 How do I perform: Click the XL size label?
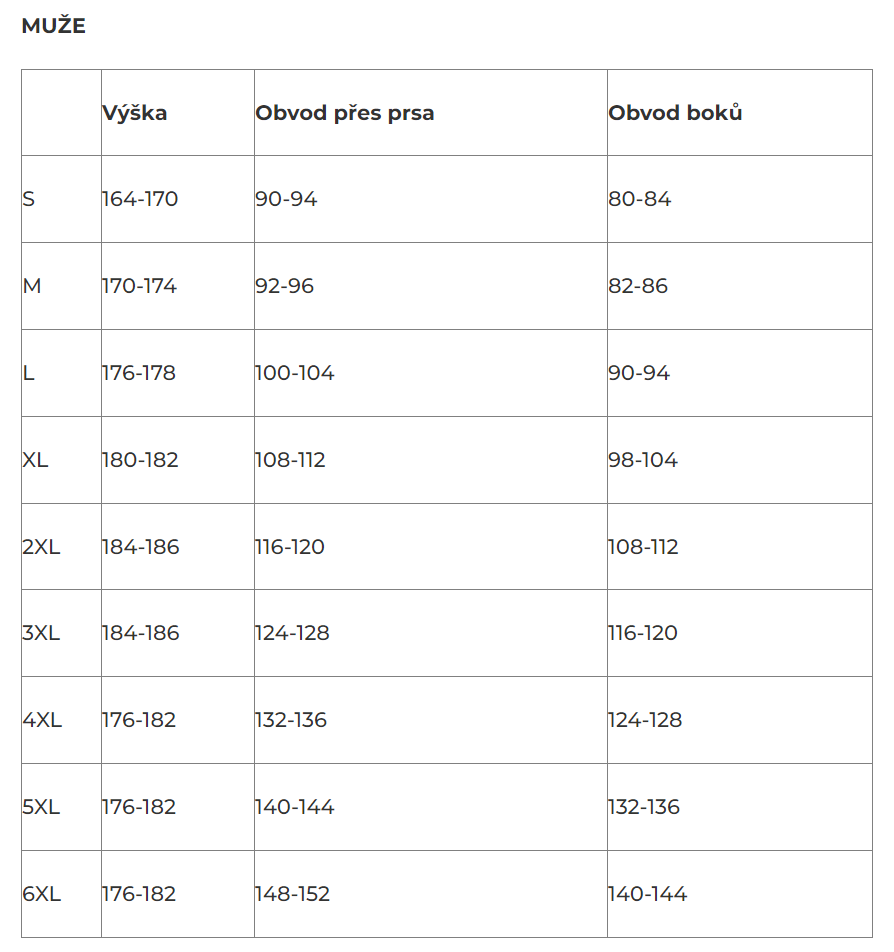tap(35, 460)
